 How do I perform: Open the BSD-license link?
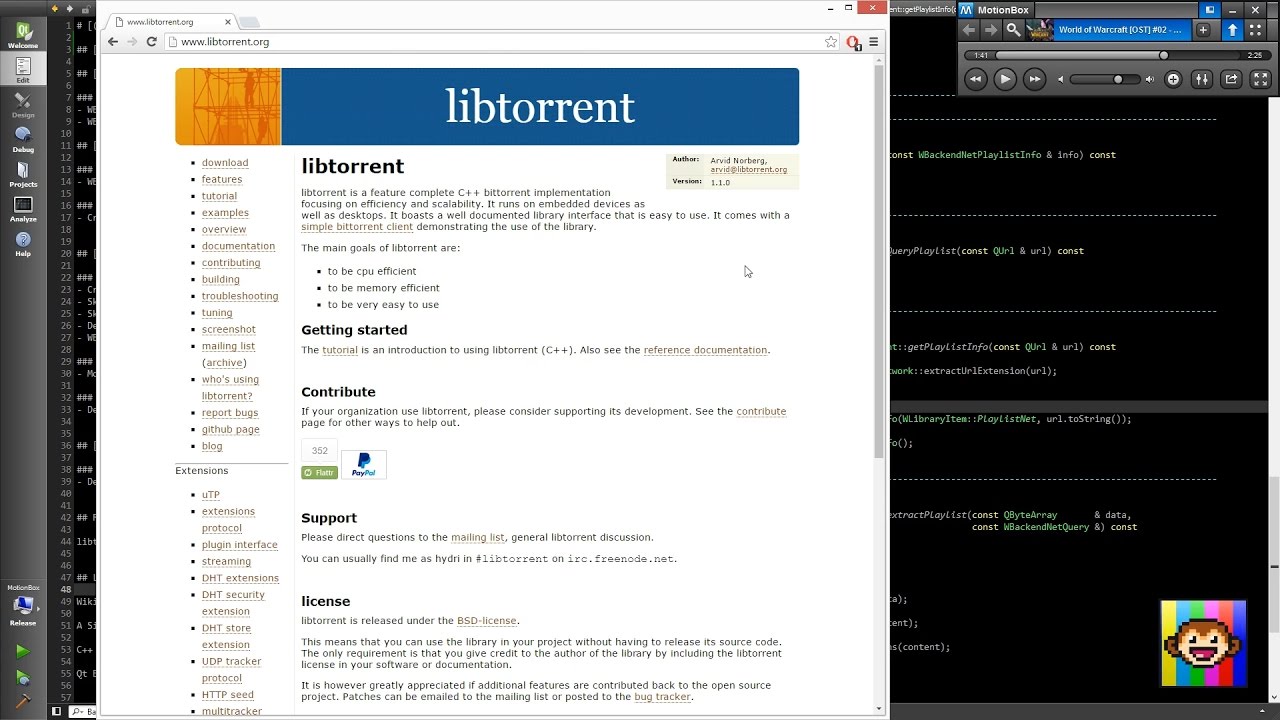tap(486, 621)
